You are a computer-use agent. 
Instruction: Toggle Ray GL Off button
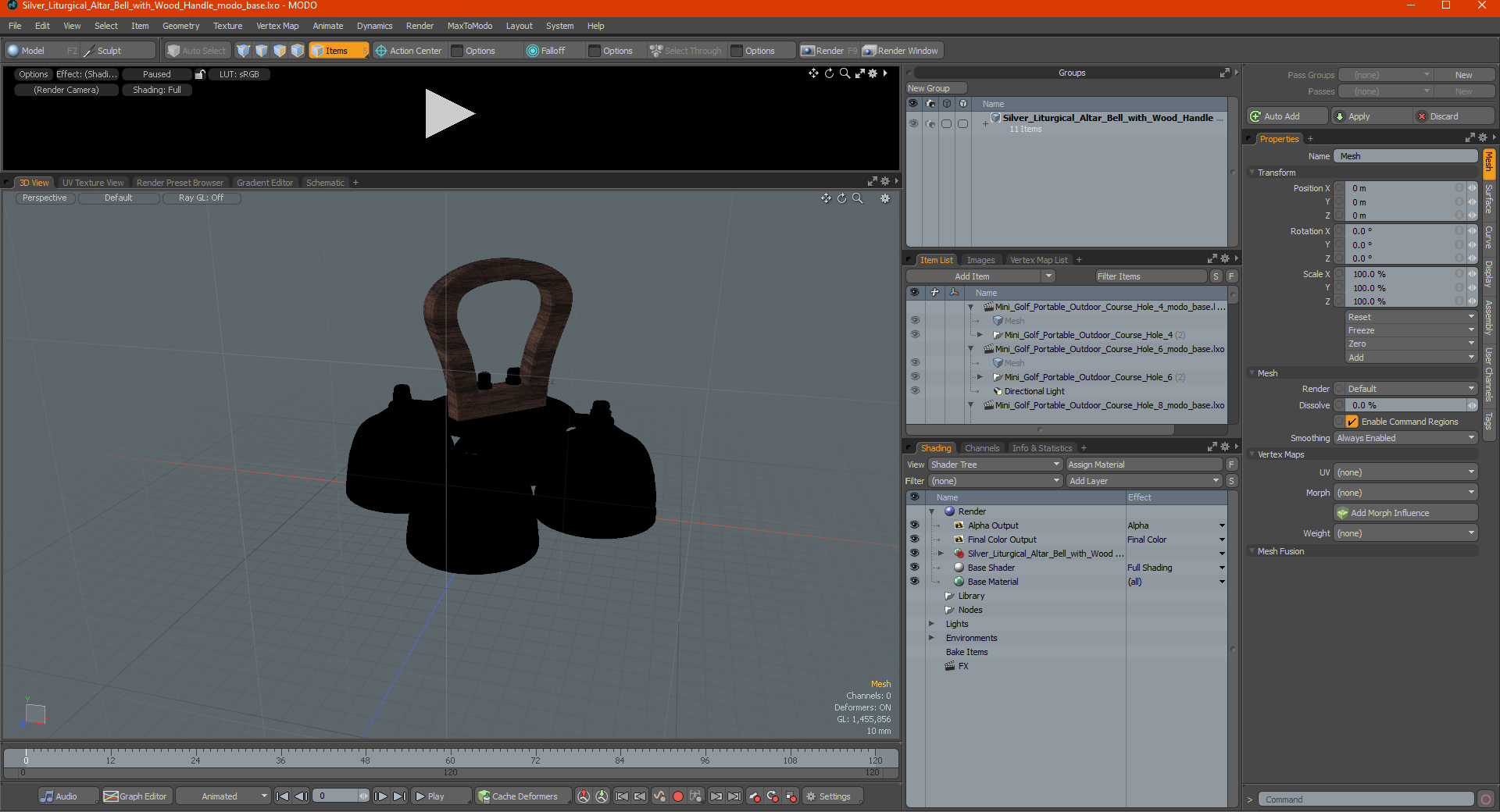click(x=201, y=198)
